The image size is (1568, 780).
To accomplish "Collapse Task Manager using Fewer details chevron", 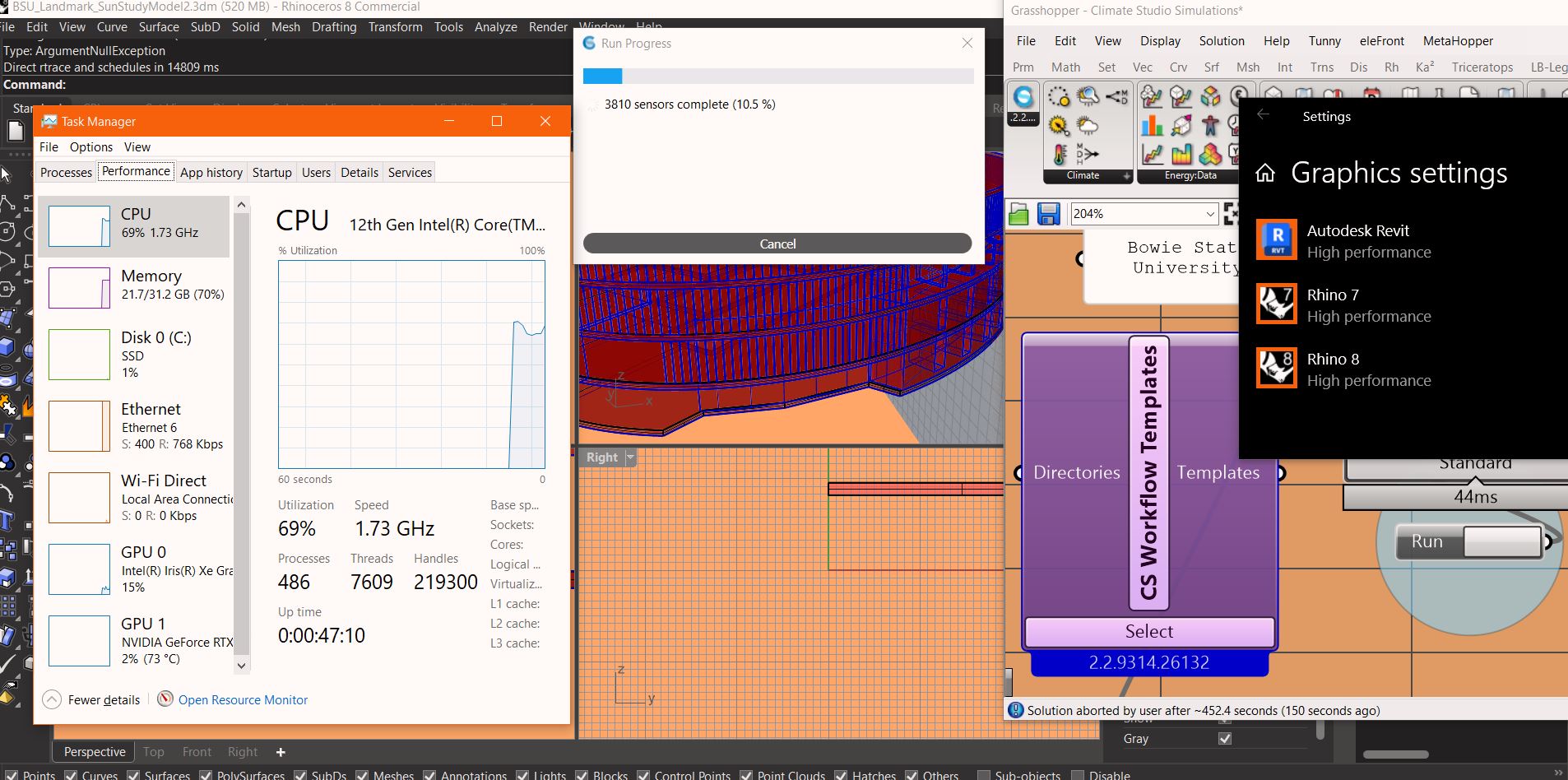I will point(52,699).
